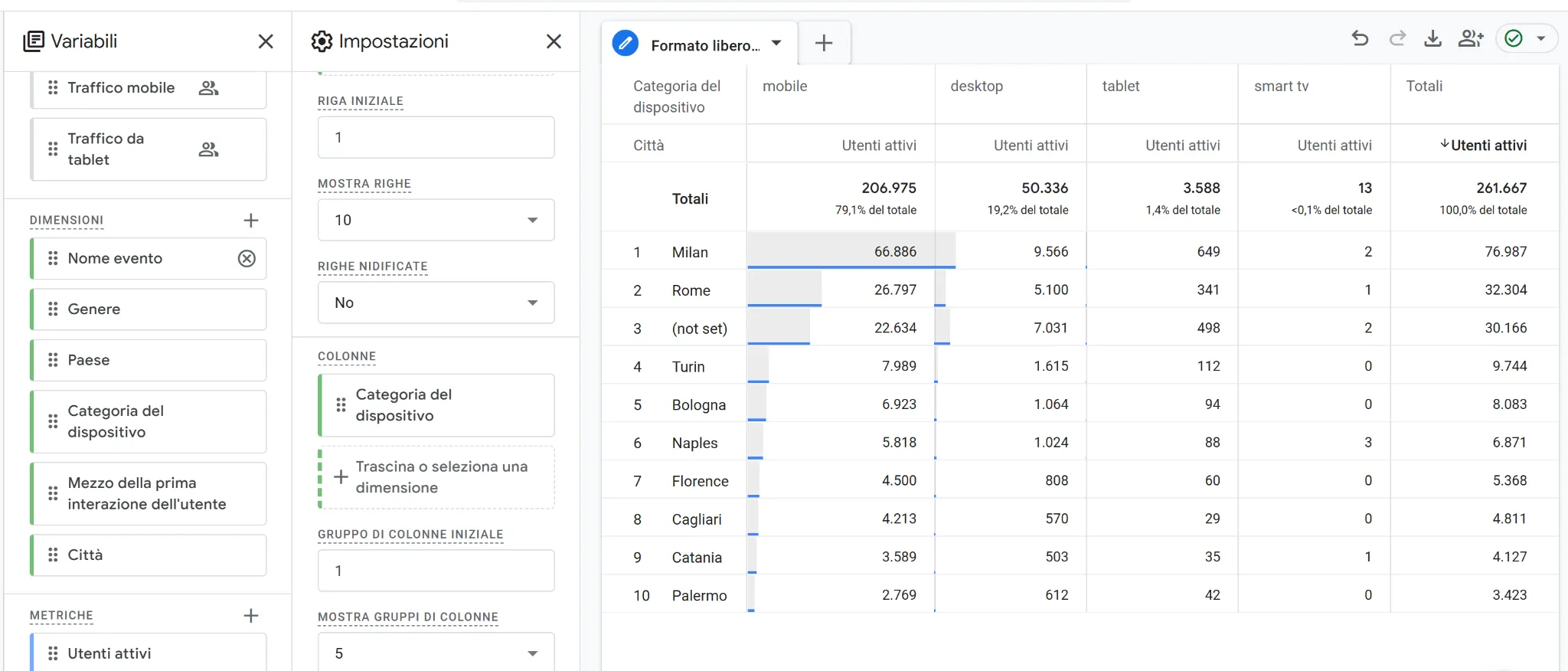The width and height of the screenshot is (1568, 671).
Task: Share the exploration with users
Action: click(x=1470, y=38)
